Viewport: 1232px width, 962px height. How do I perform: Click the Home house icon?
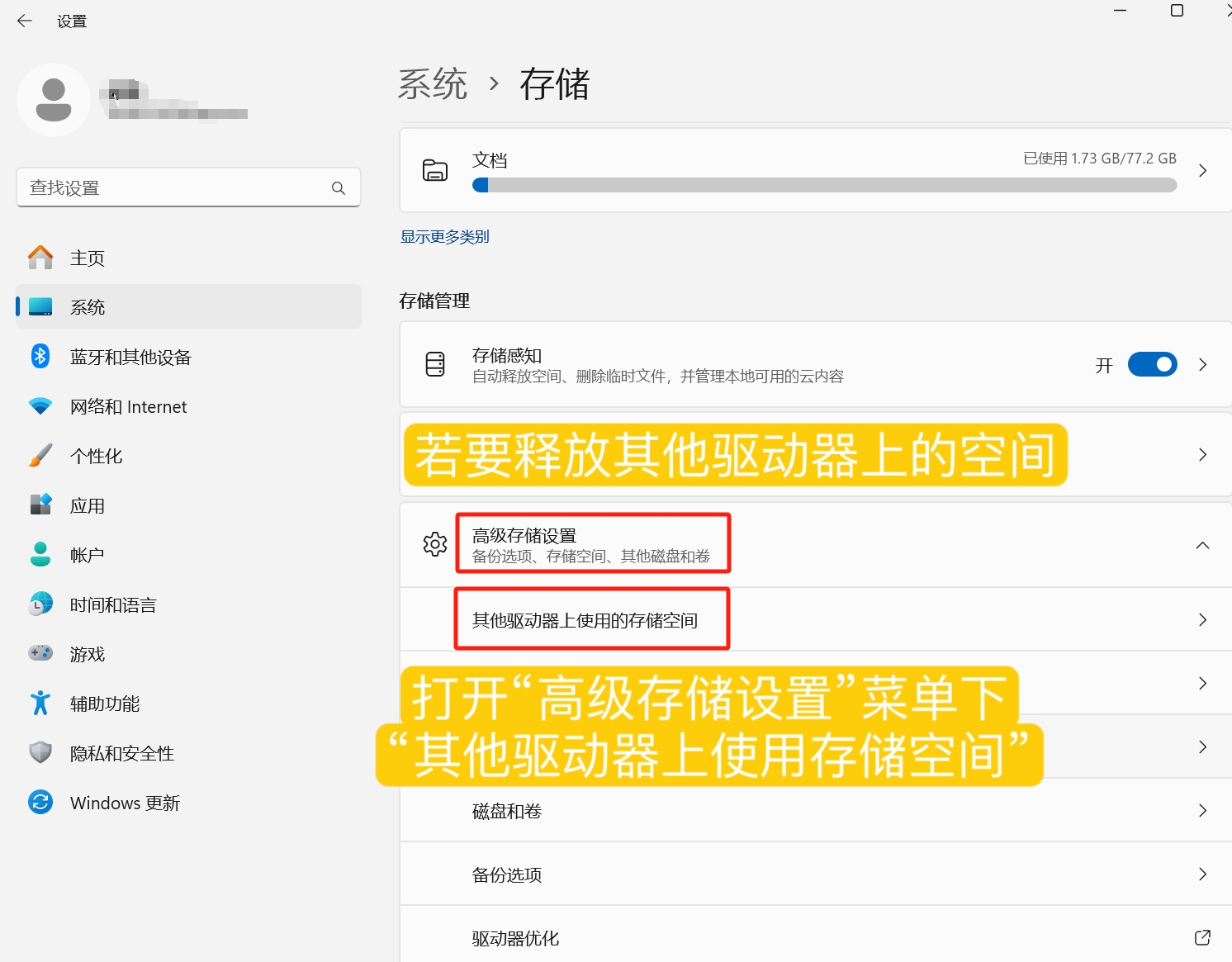[x=40, y=258]
